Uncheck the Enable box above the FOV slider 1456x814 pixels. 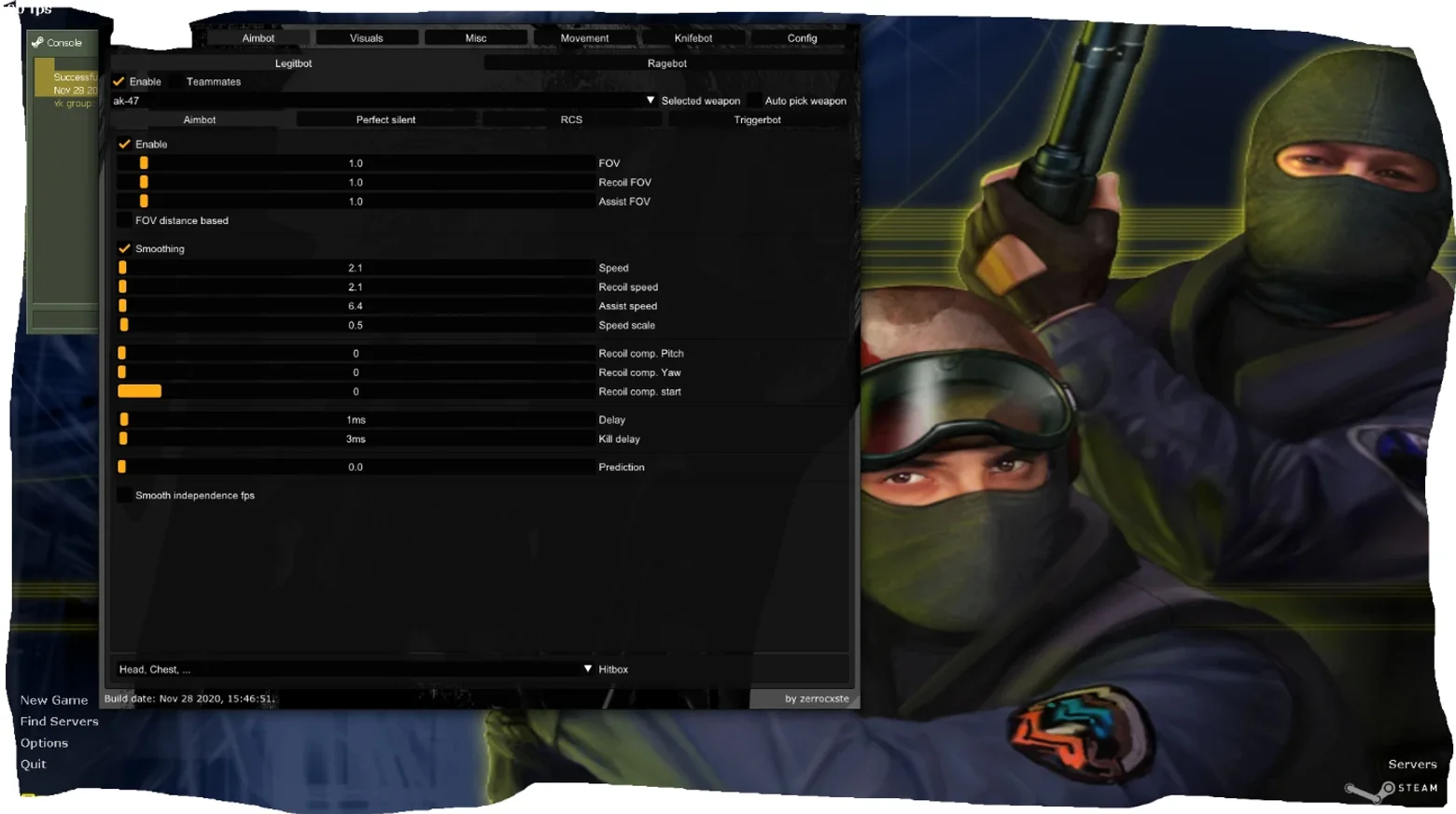124,145
